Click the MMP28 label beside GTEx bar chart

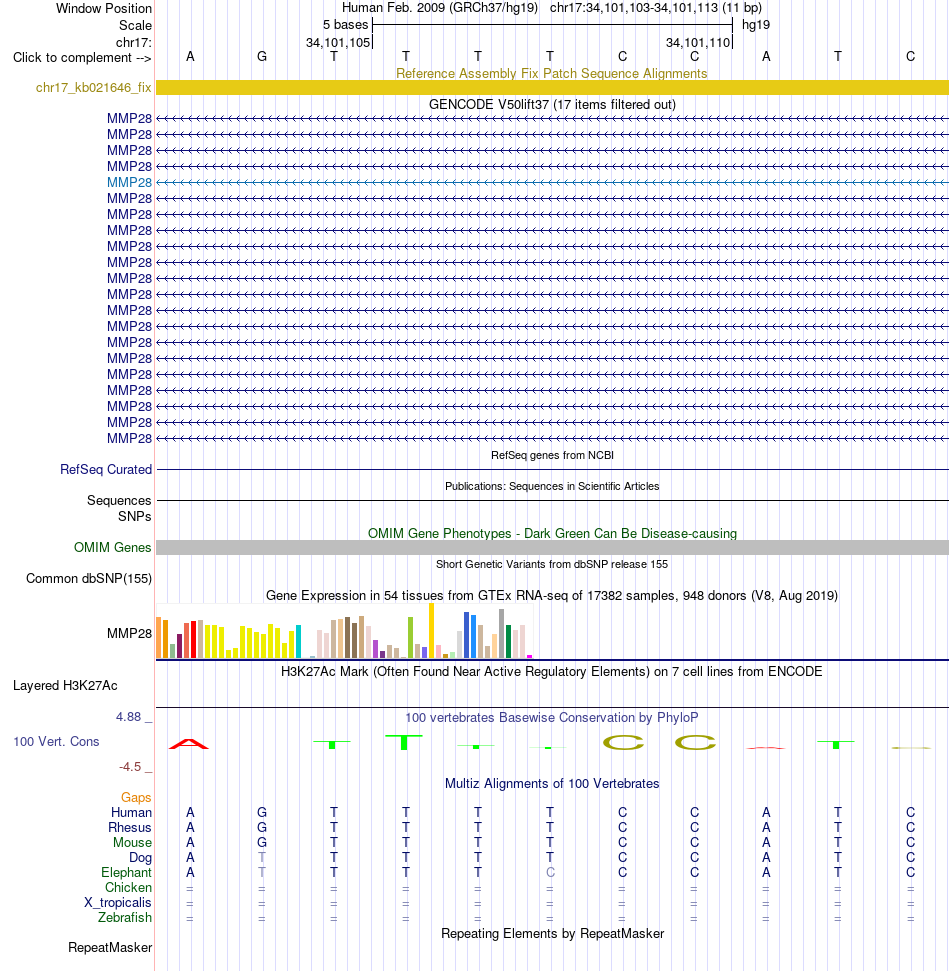129,633
